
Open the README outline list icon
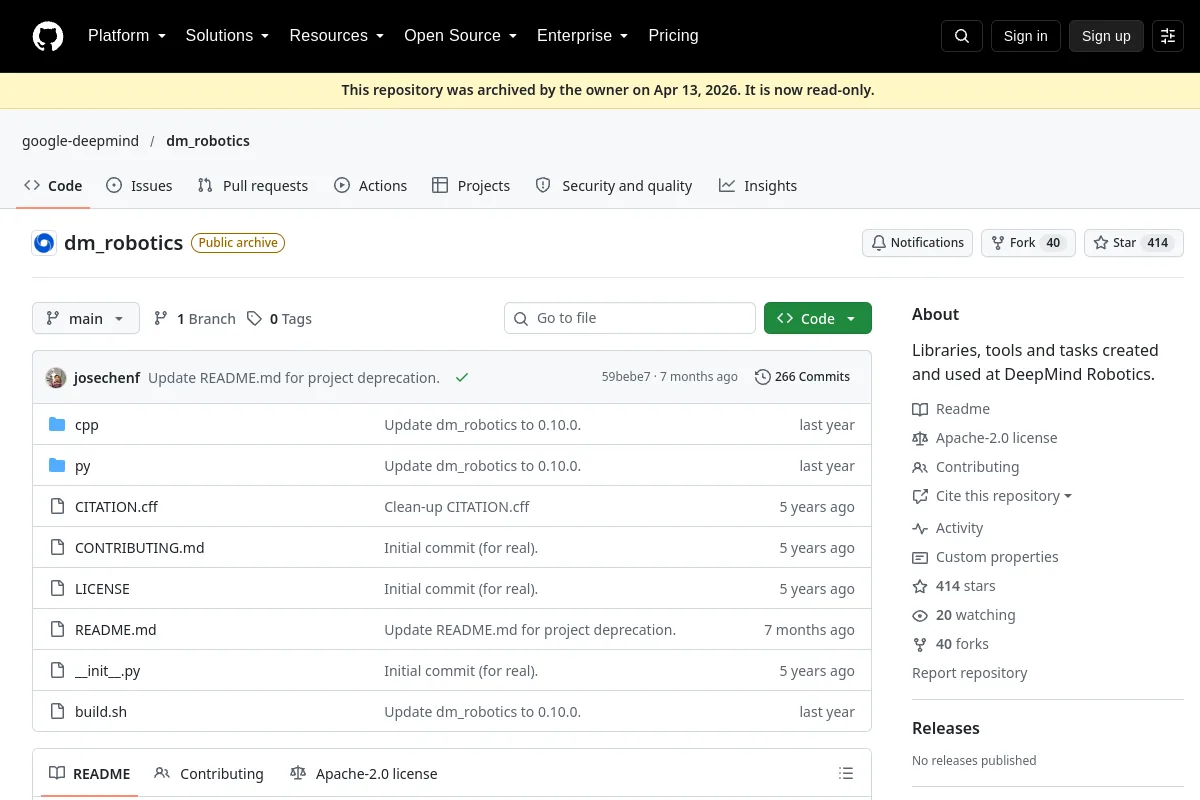pyautogui.click(x=846, y=773)
